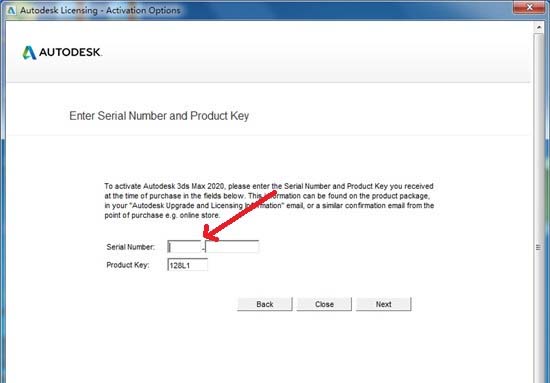The width and height of the screenshot is (550, 383).
Task: Click the Close button in the dialog
Action: 324,304
